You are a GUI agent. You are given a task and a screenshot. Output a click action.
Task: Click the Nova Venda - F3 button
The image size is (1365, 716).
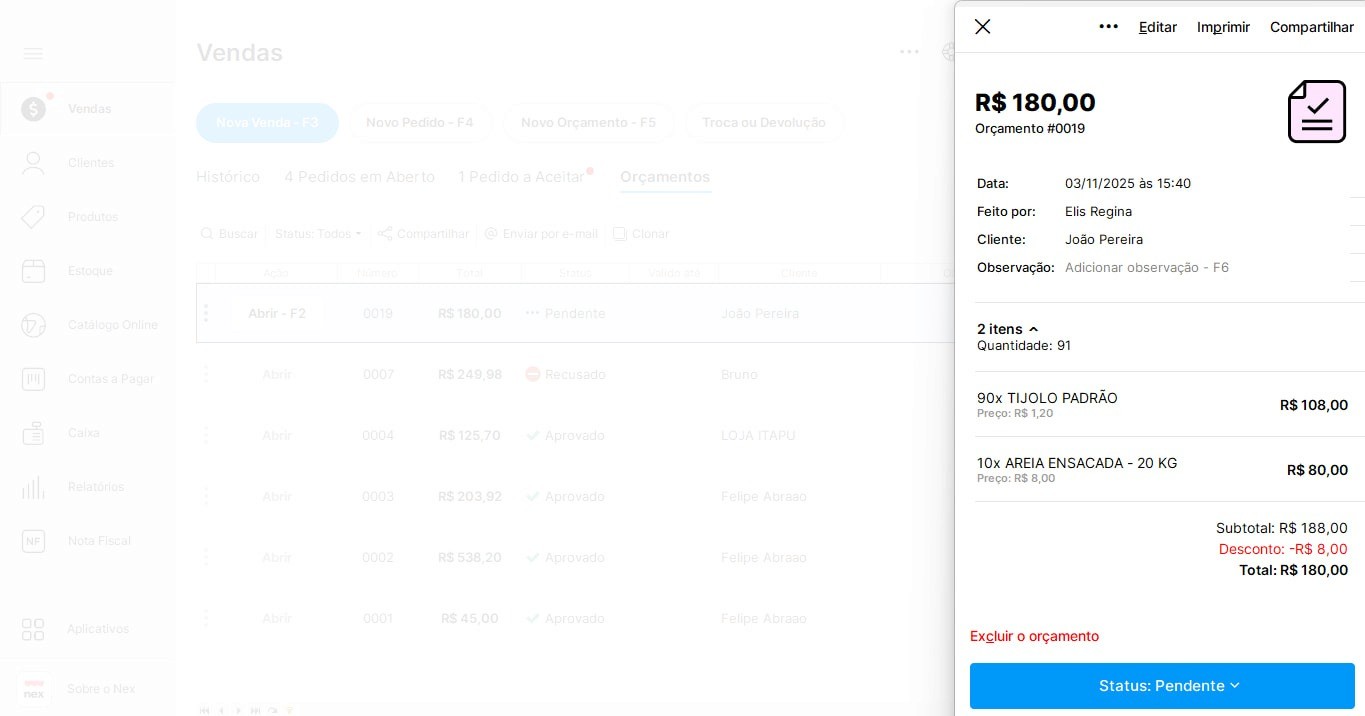pyautogui.click(x=267, y=122)
